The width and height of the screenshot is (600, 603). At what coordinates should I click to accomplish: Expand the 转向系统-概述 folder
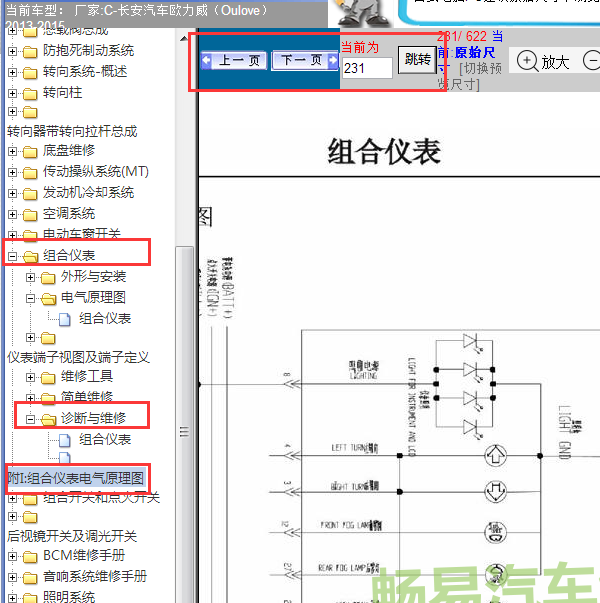point(12,72)
